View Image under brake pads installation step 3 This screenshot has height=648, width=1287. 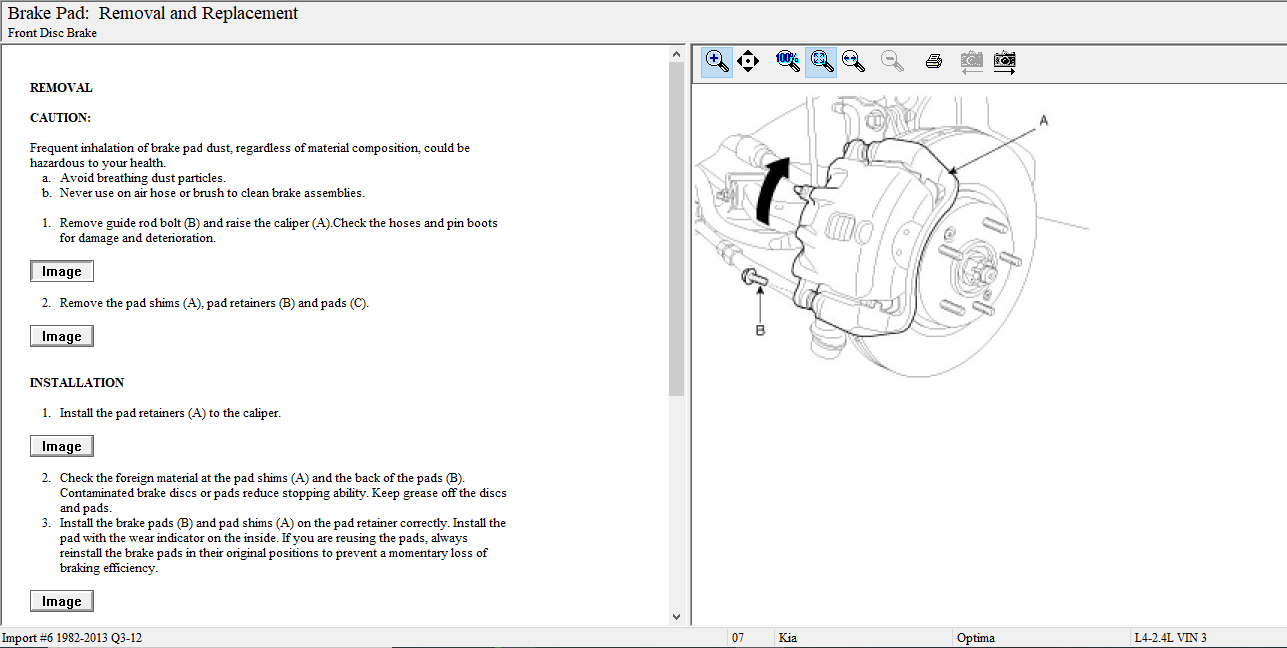click(62, 602)
